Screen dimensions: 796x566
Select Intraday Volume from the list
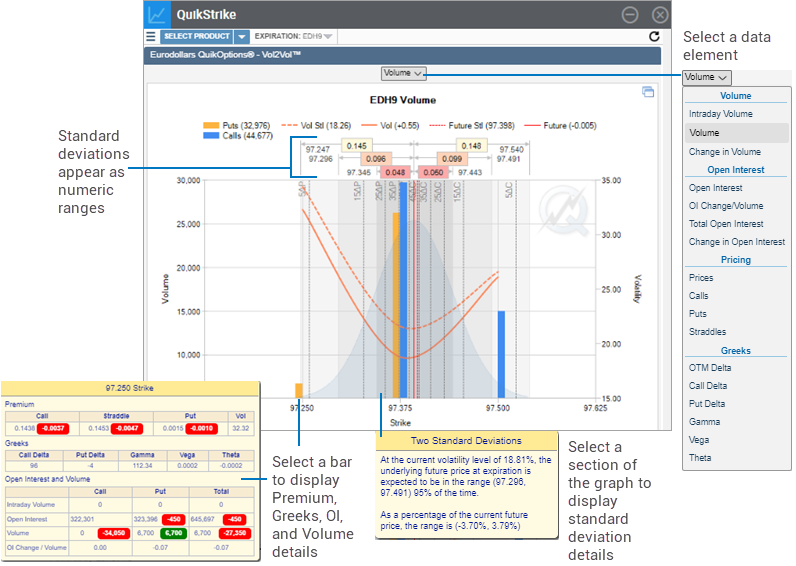(x=720, y=114)
